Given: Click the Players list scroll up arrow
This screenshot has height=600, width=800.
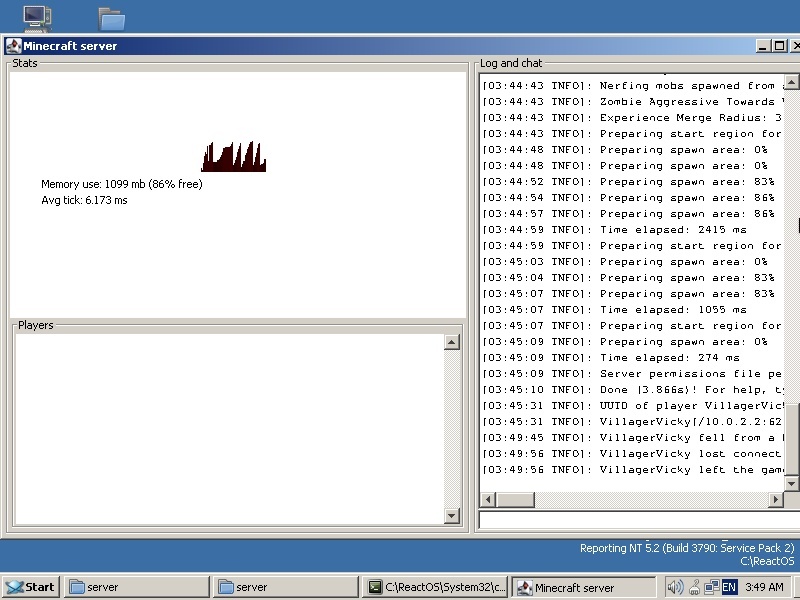Looking at the screenshot, I should click(x=452, y=342).
